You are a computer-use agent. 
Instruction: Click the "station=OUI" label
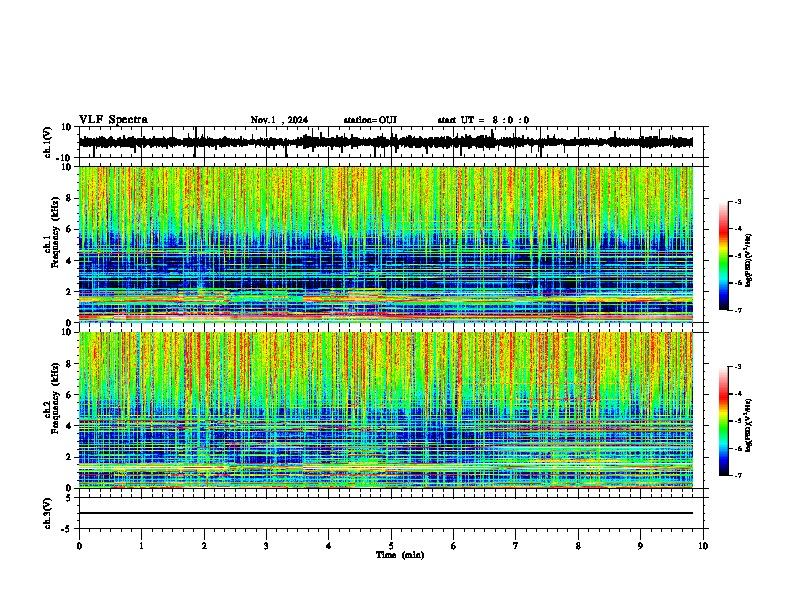pos(370,120)
